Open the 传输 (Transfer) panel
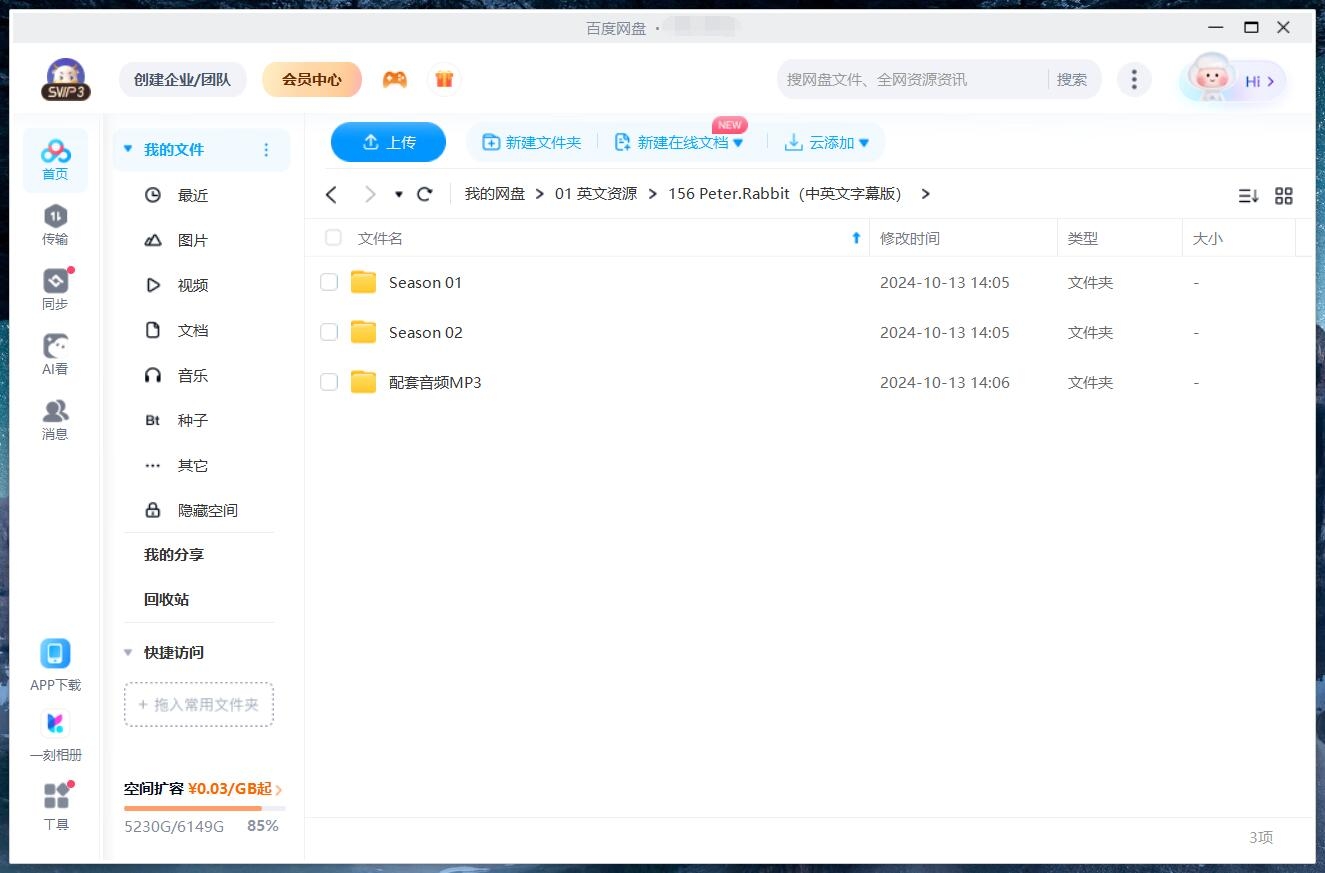 click(55, 222)
